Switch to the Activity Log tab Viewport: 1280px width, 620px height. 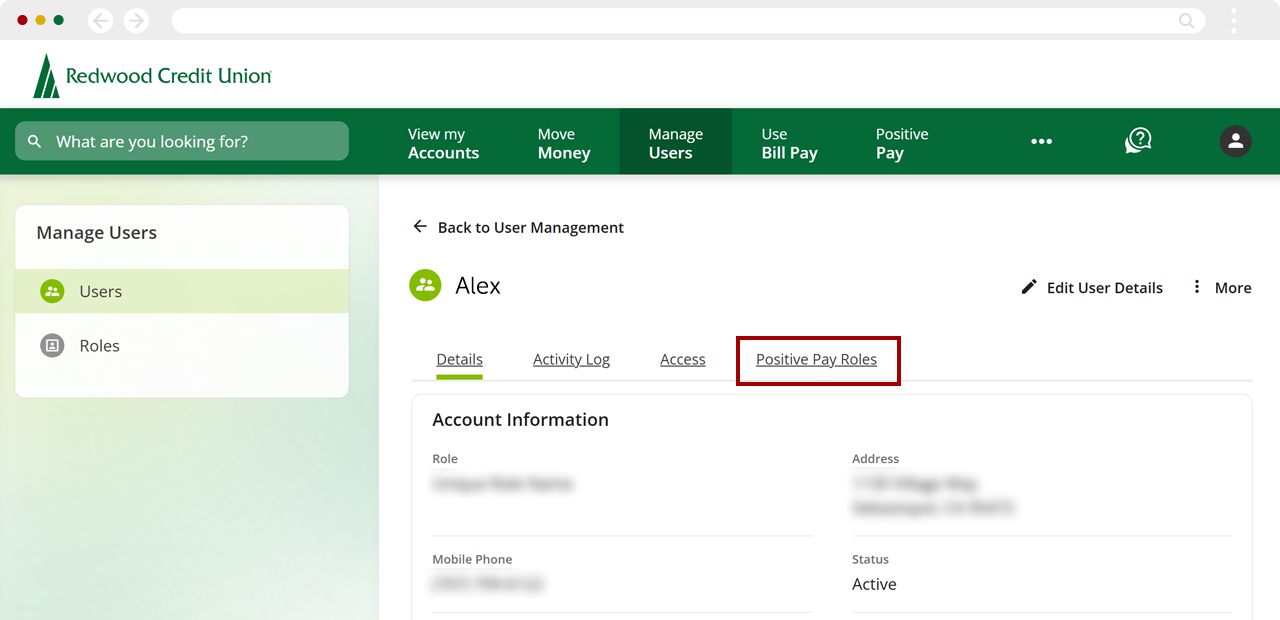tap(571, 359)
